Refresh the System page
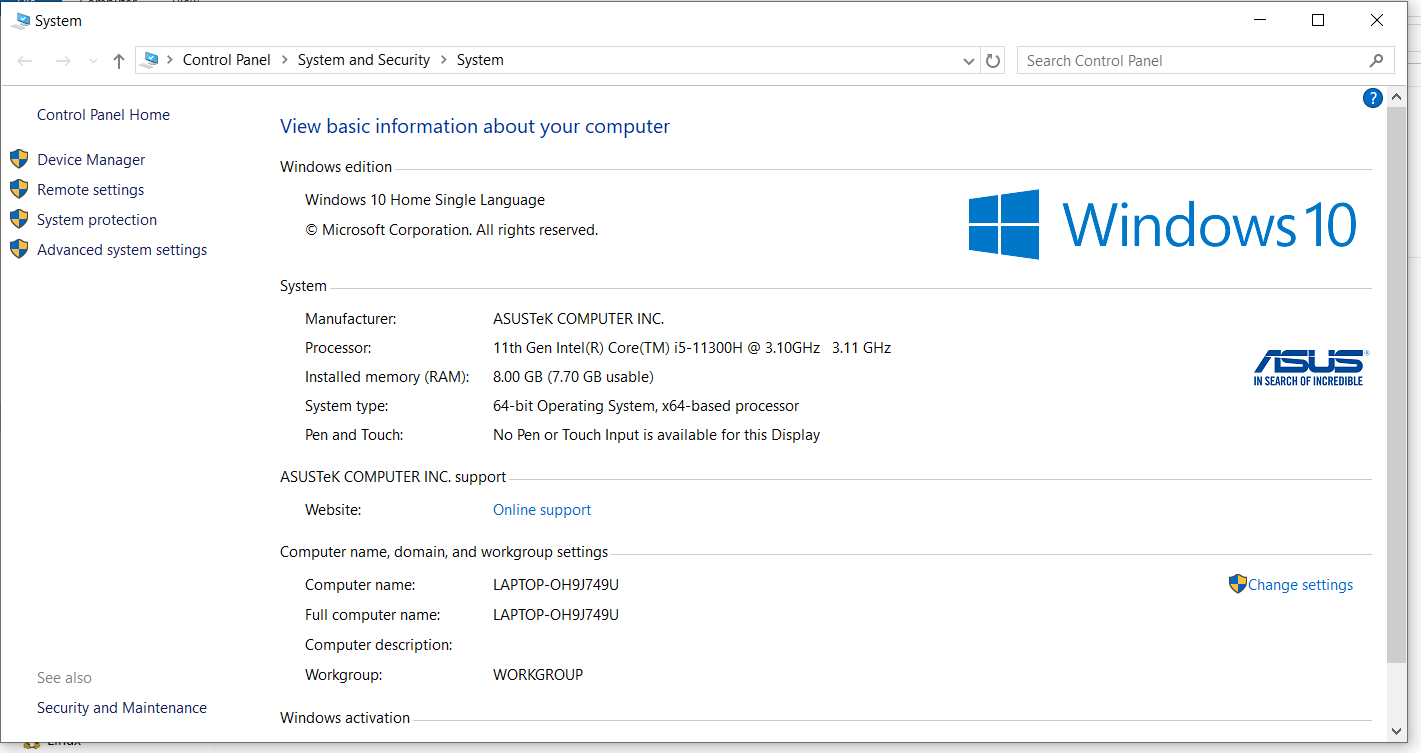Image resolution: width=1421 pixels, height=753 pixels. tap(993, 61)
